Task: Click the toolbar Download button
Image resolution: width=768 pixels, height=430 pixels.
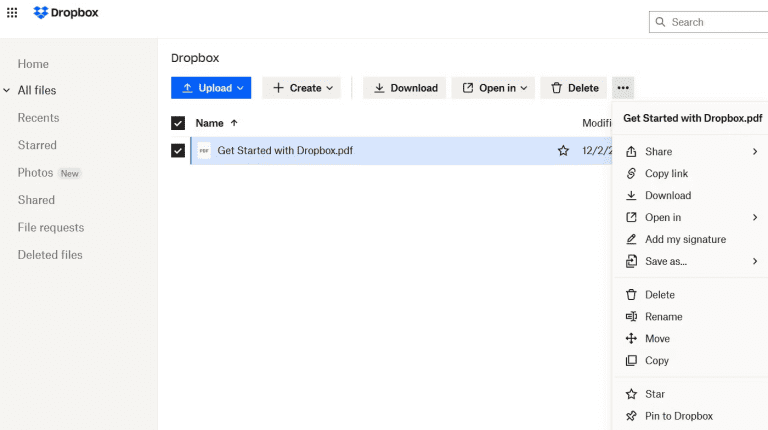Action: tap(405, 88)
